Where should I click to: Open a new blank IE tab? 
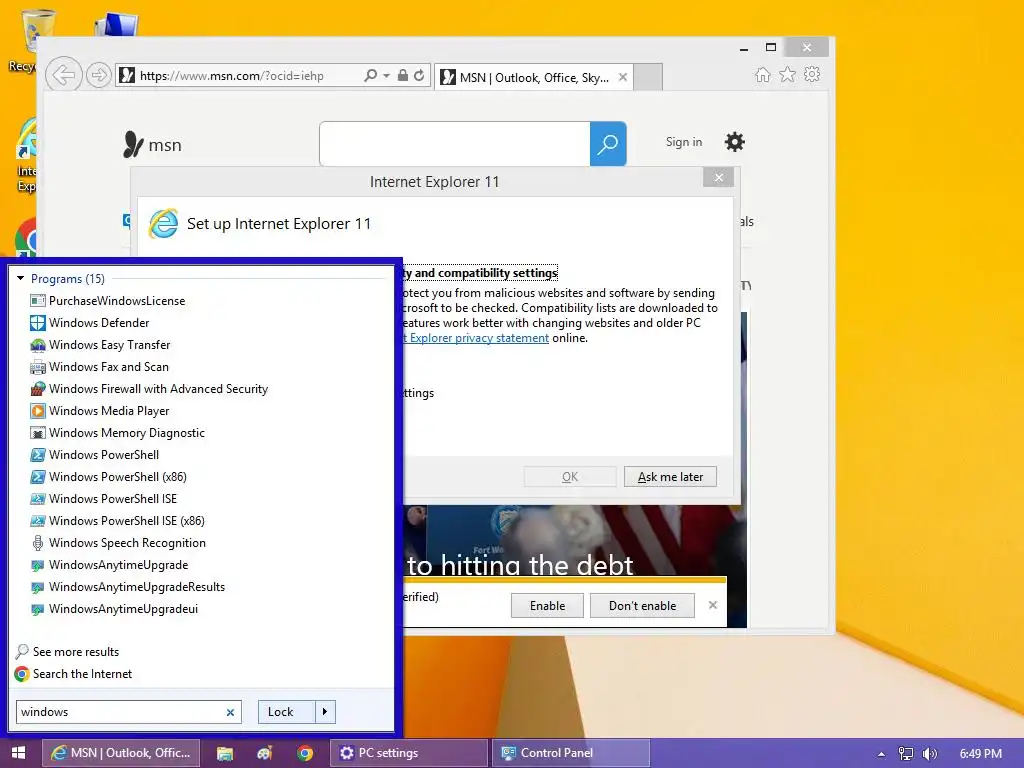click(648, 77)
